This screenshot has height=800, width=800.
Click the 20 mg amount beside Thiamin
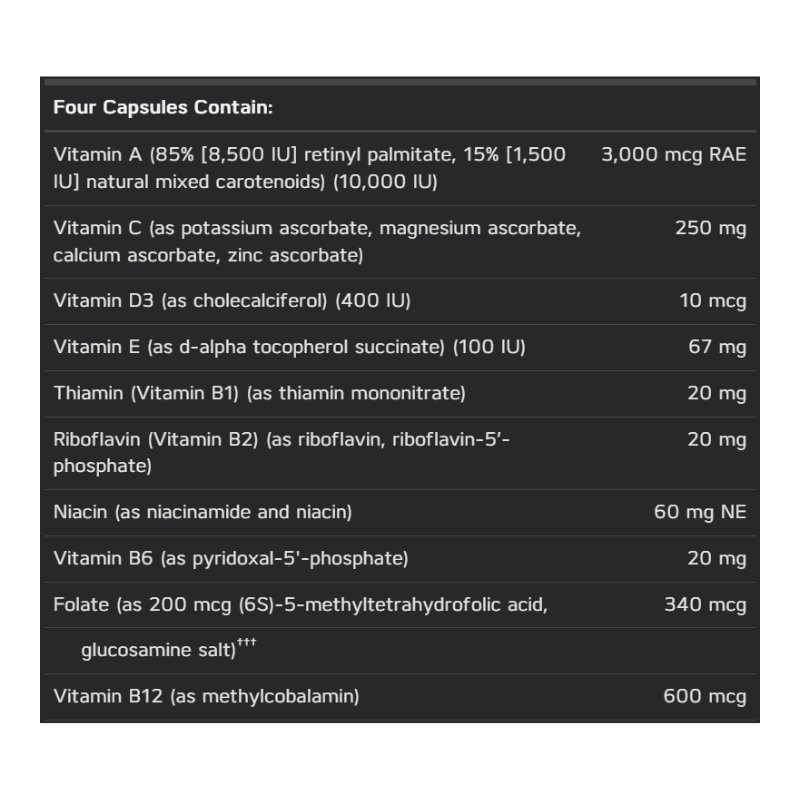click(717, 393)
